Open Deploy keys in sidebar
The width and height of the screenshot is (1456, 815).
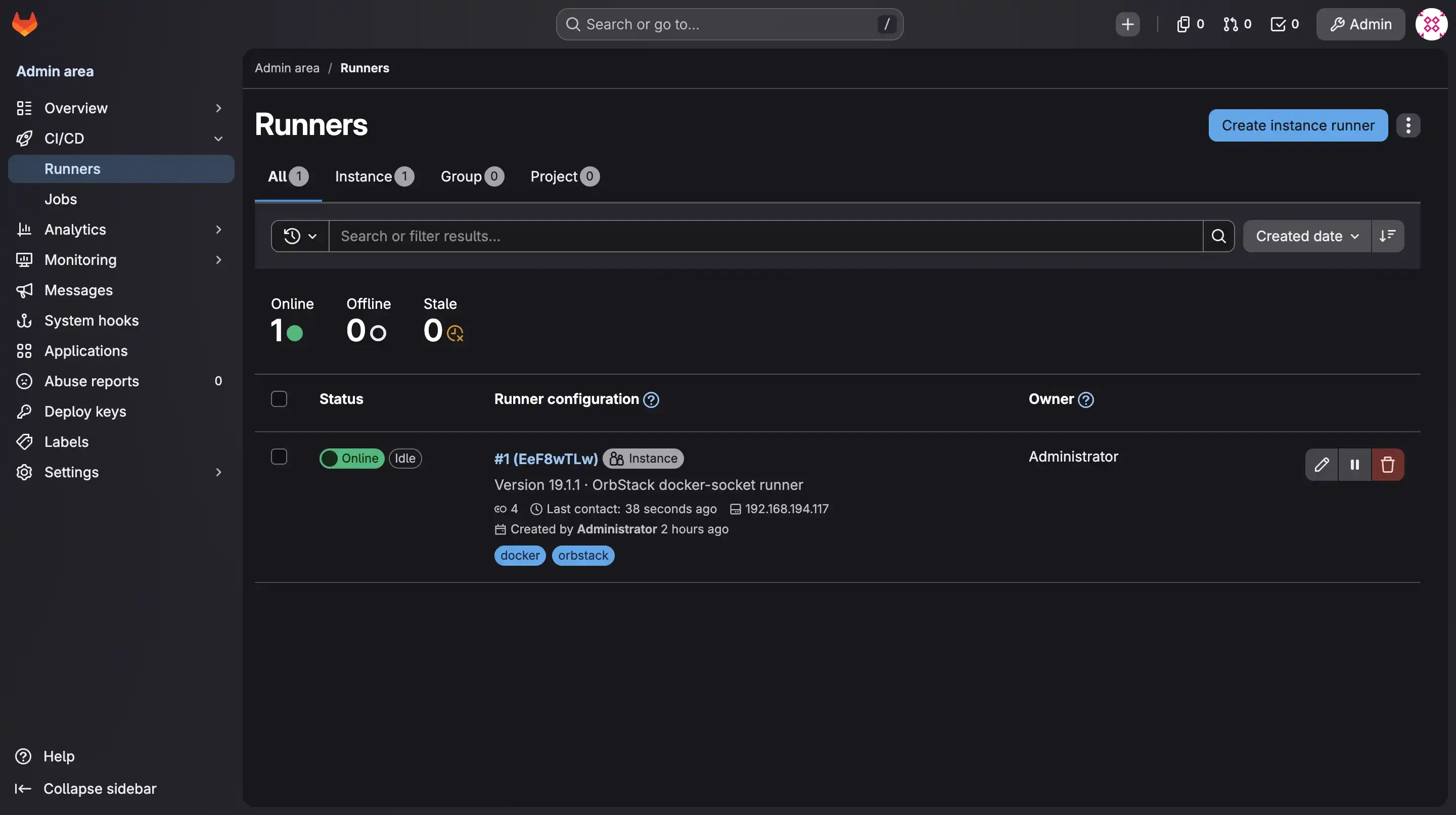[121, 412]
